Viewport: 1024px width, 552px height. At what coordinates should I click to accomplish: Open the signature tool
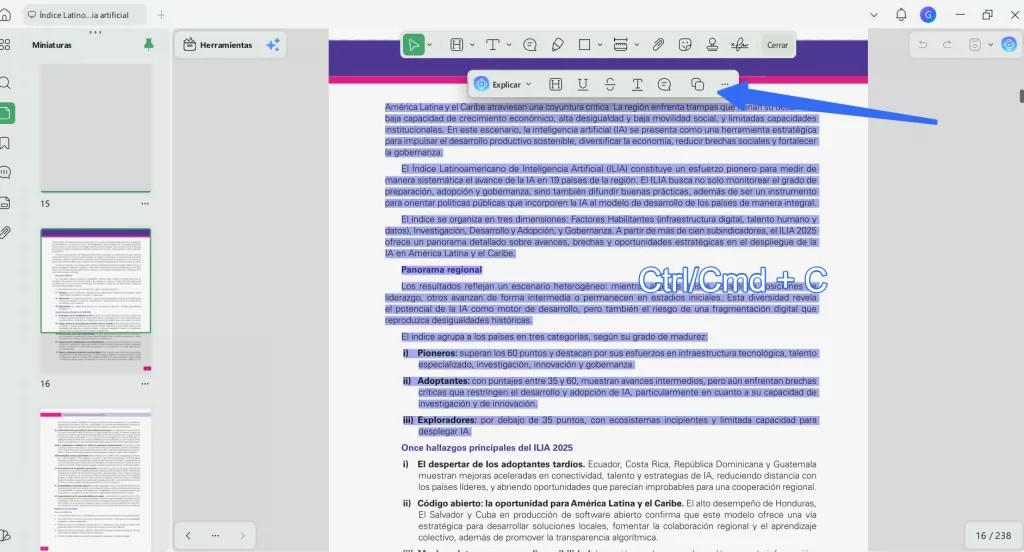[x=740, y=45]
